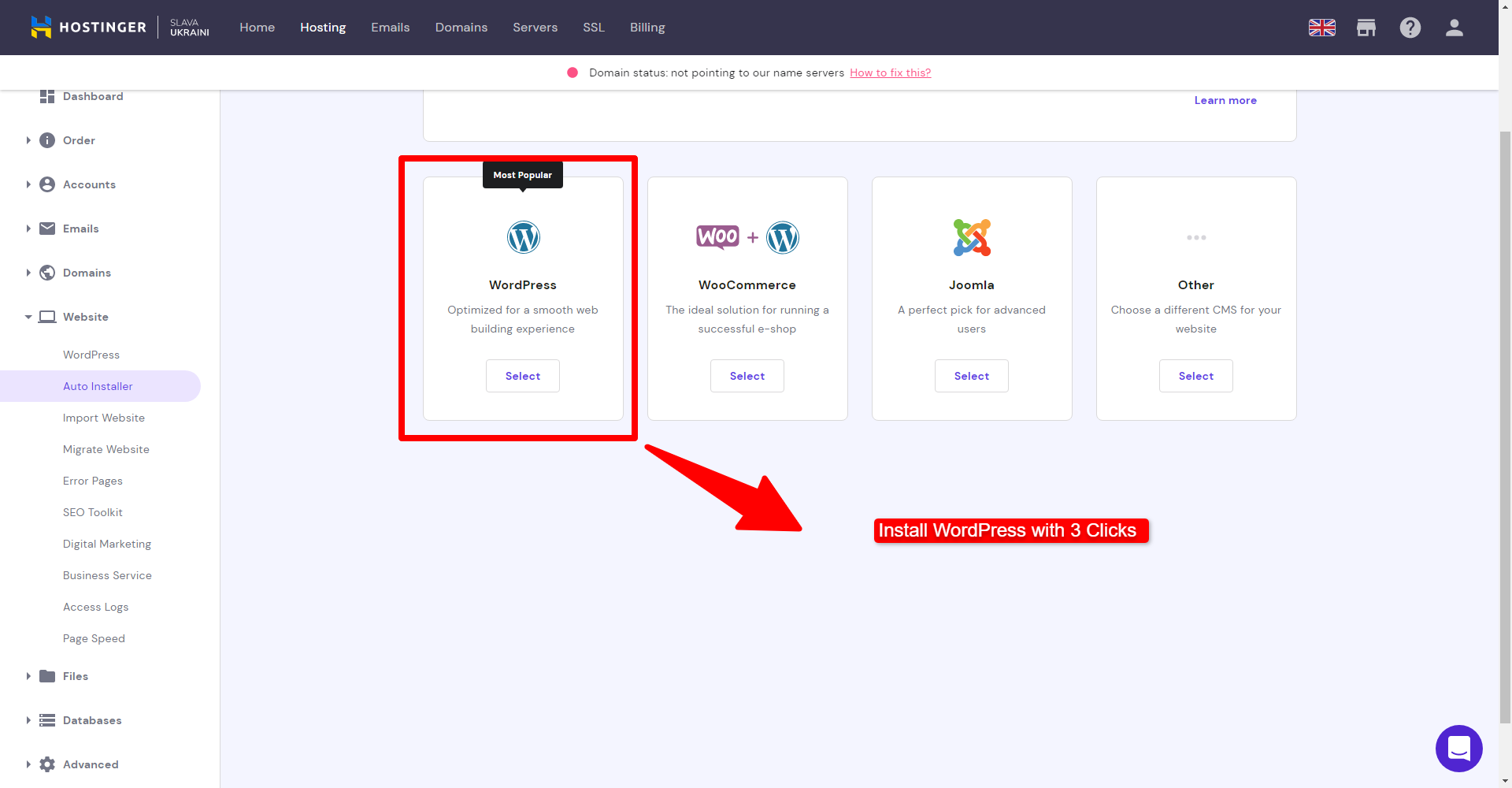Click the WordPress logo in WordPress card
1512x788 pixels.
pos(523,237)
